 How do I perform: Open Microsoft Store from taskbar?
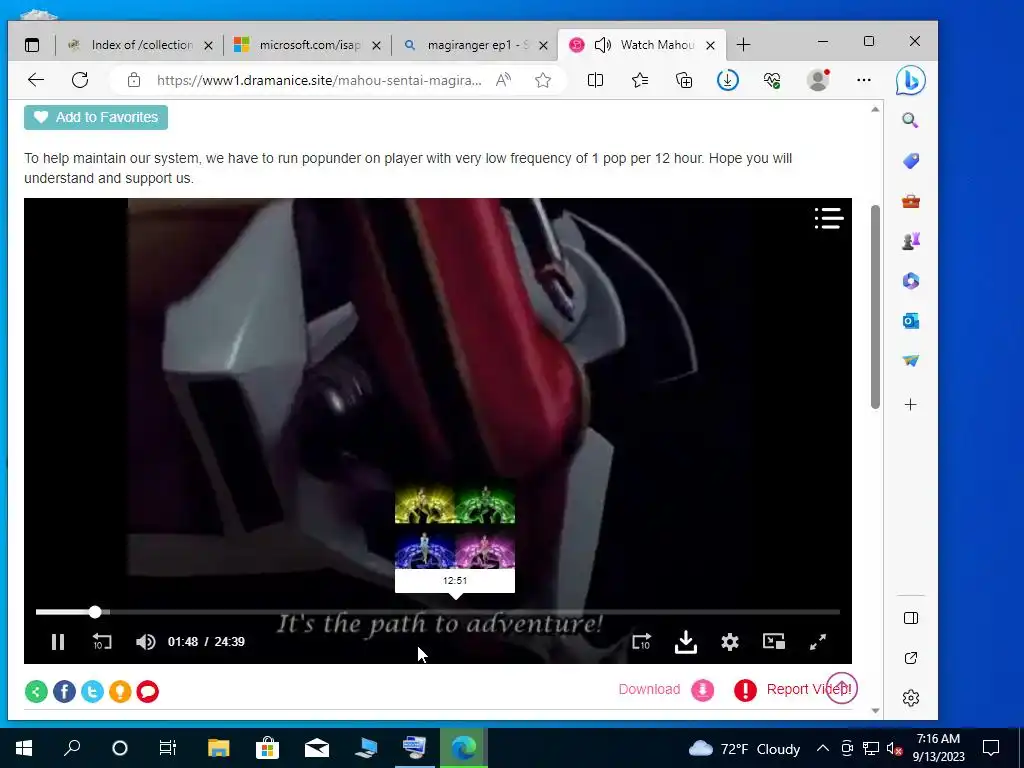[x=267, y=748]
